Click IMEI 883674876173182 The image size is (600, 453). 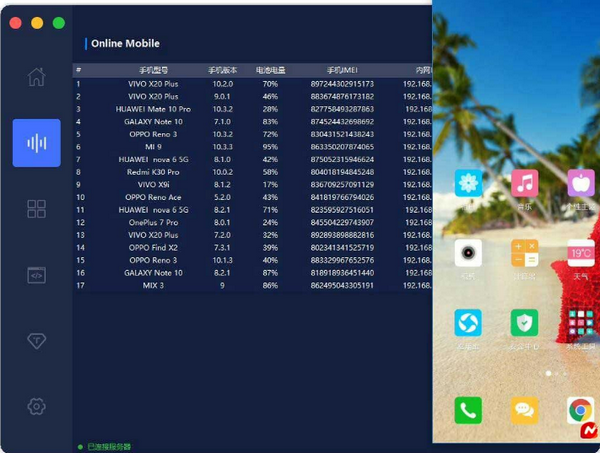342,96
